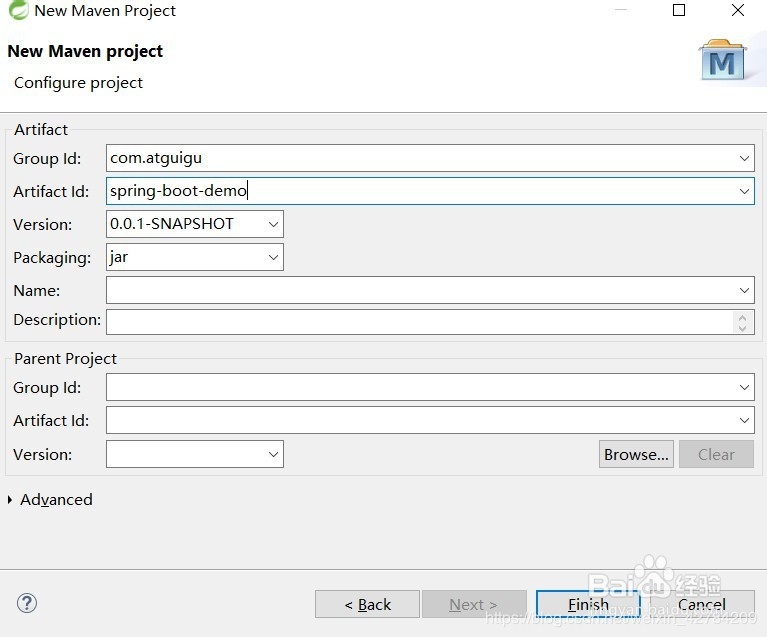The width and height of the screenshot is (767, 637).
Task: Click the Spring icon in title bar
Action: 17,11
